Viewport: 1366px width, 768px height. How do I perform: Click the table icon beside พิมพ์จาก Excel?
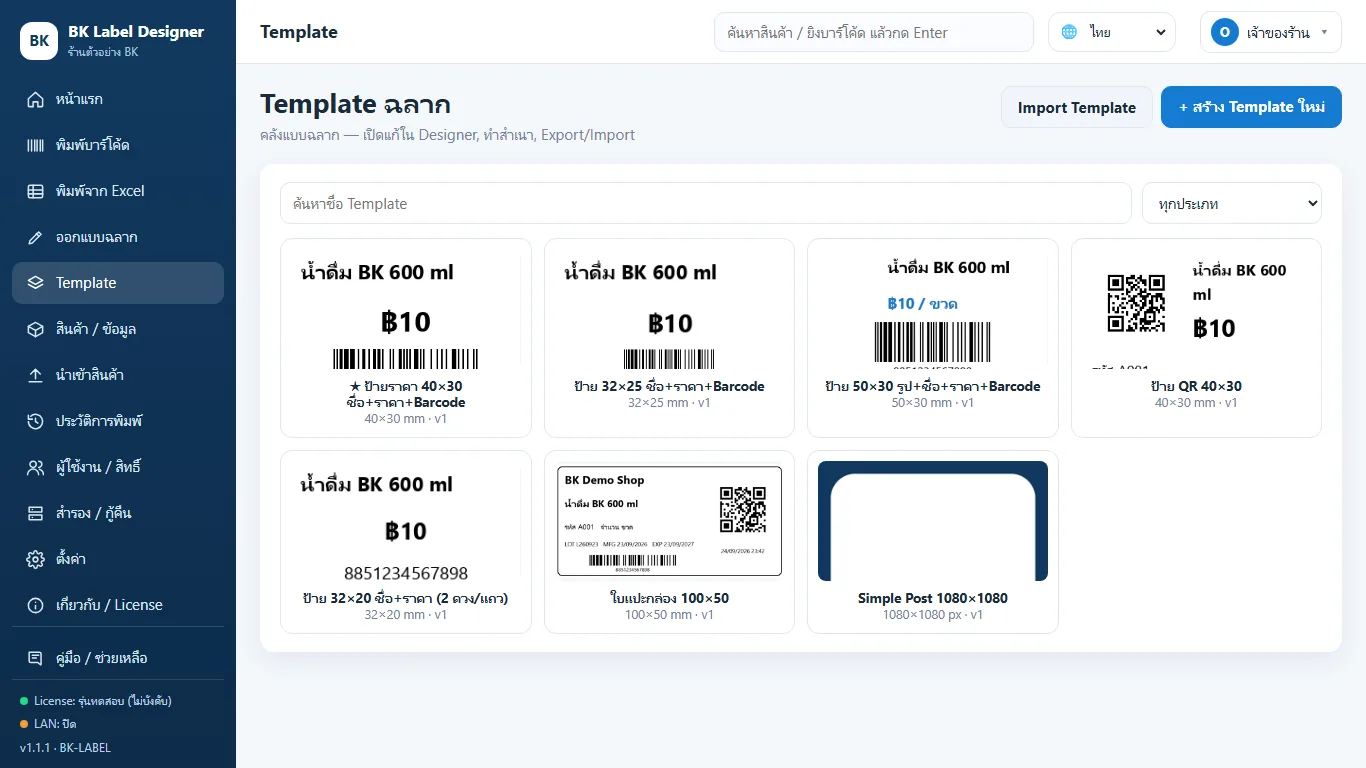[36, 191]
